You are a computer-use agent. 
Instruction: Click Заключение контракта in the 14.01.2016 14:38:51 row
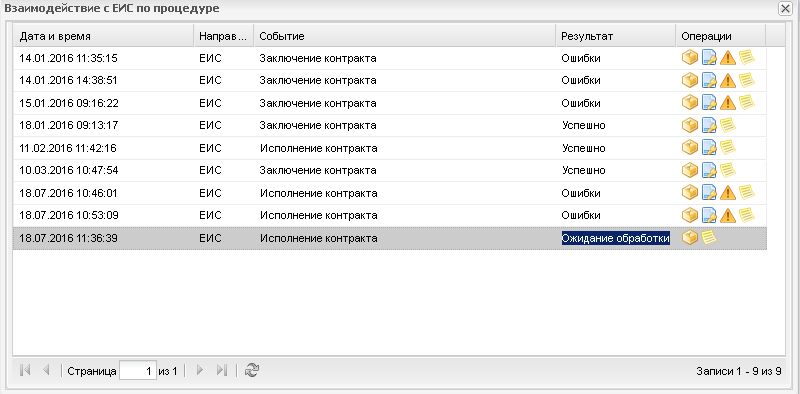pyautogui.click(x=318, y=80)
